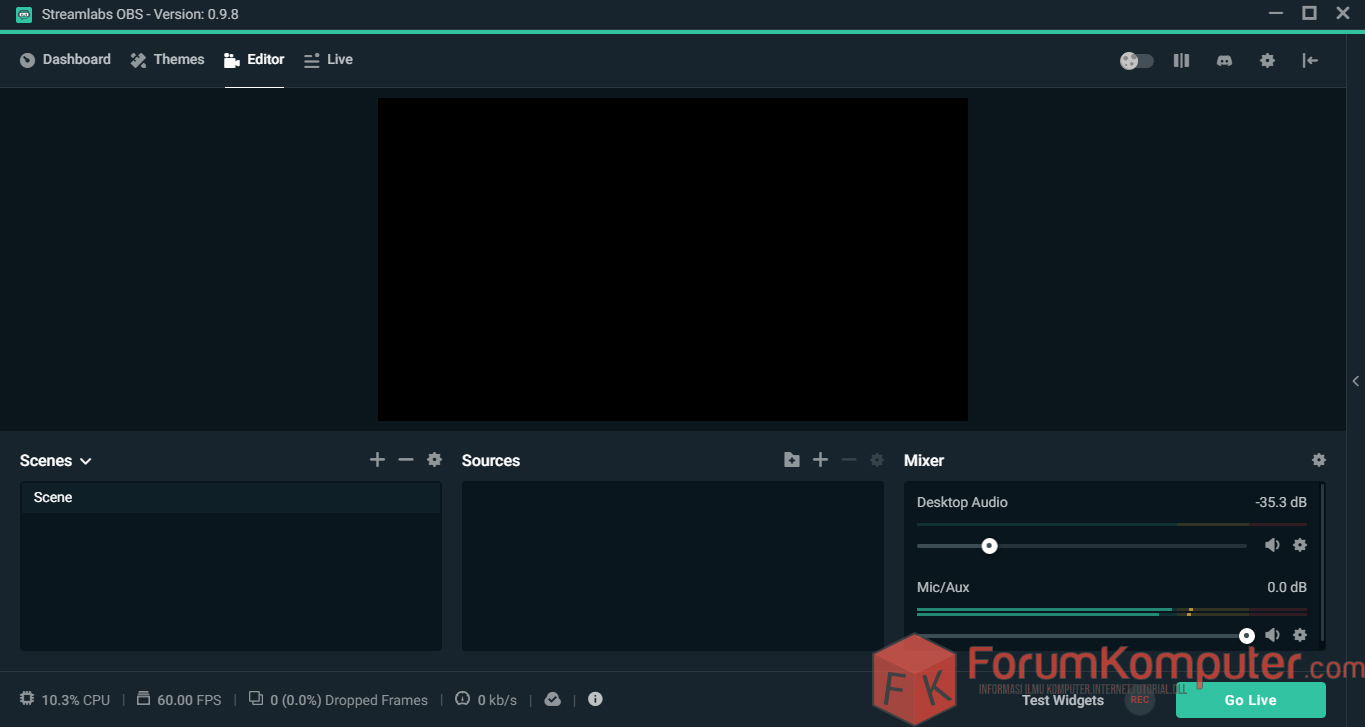
Task: Toggle night mode switch in top bar
Action: tap(1136, 61)
